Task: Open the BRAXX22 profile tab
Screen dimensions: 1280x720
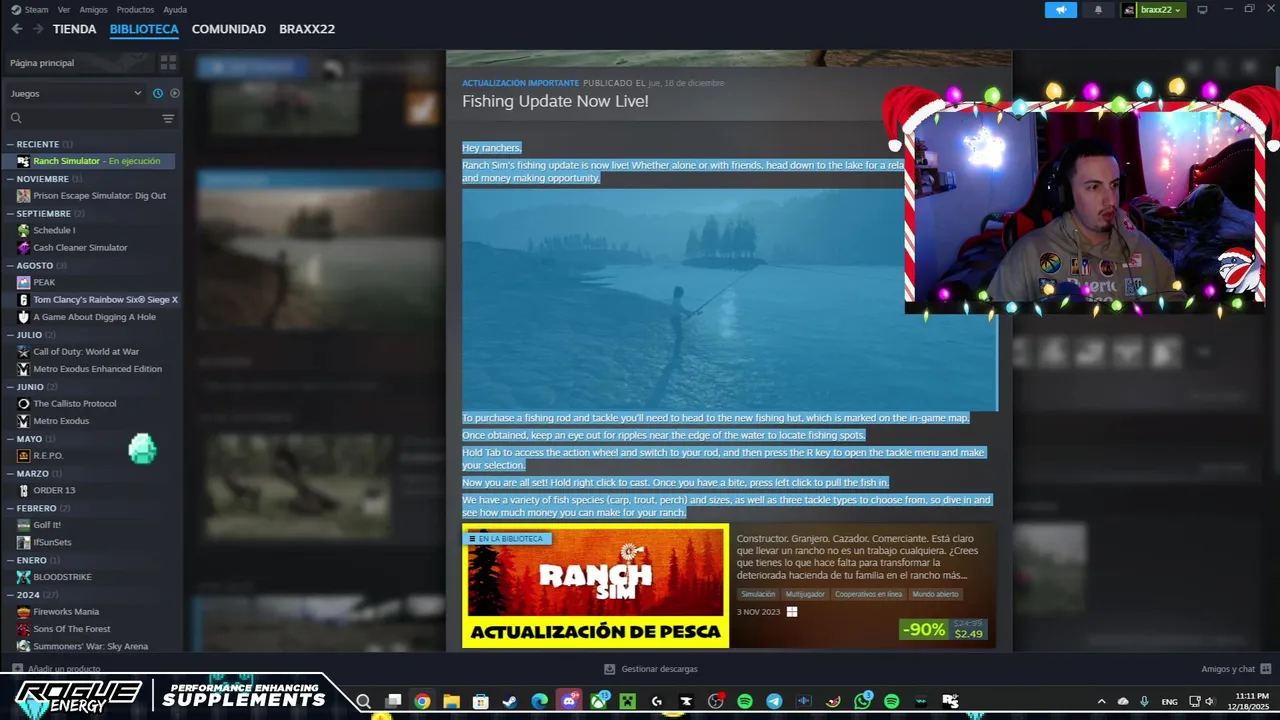Action: [x=307, y=29]
